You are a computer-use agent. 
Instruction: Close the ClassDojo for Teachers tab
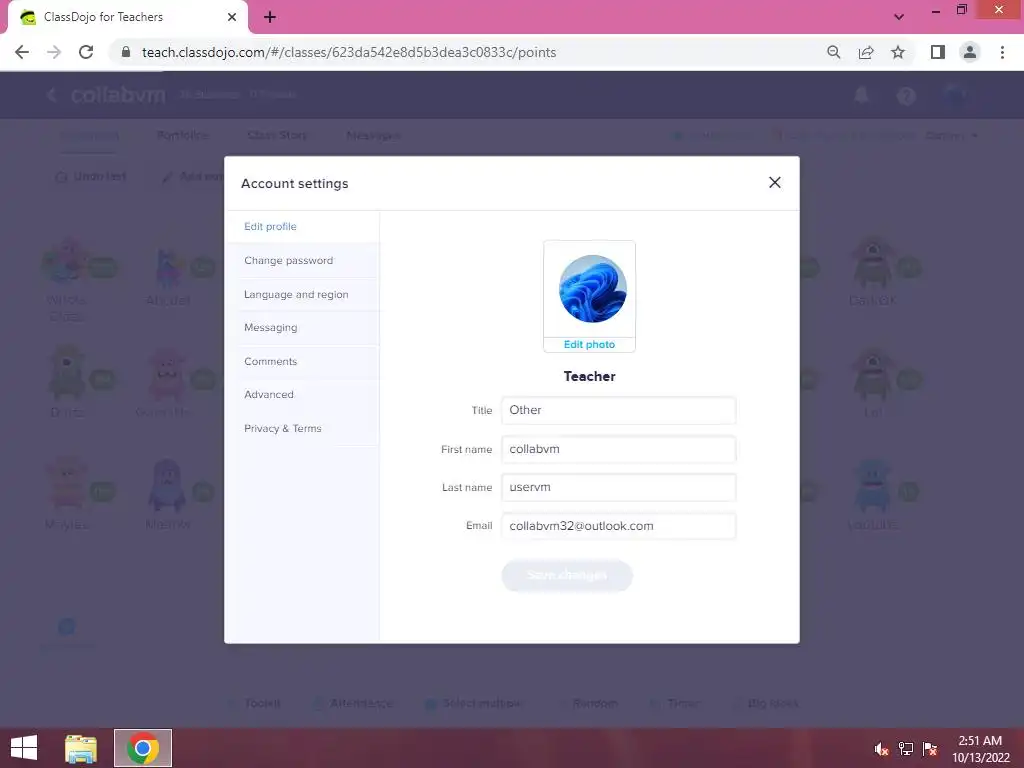coord(232,17)
